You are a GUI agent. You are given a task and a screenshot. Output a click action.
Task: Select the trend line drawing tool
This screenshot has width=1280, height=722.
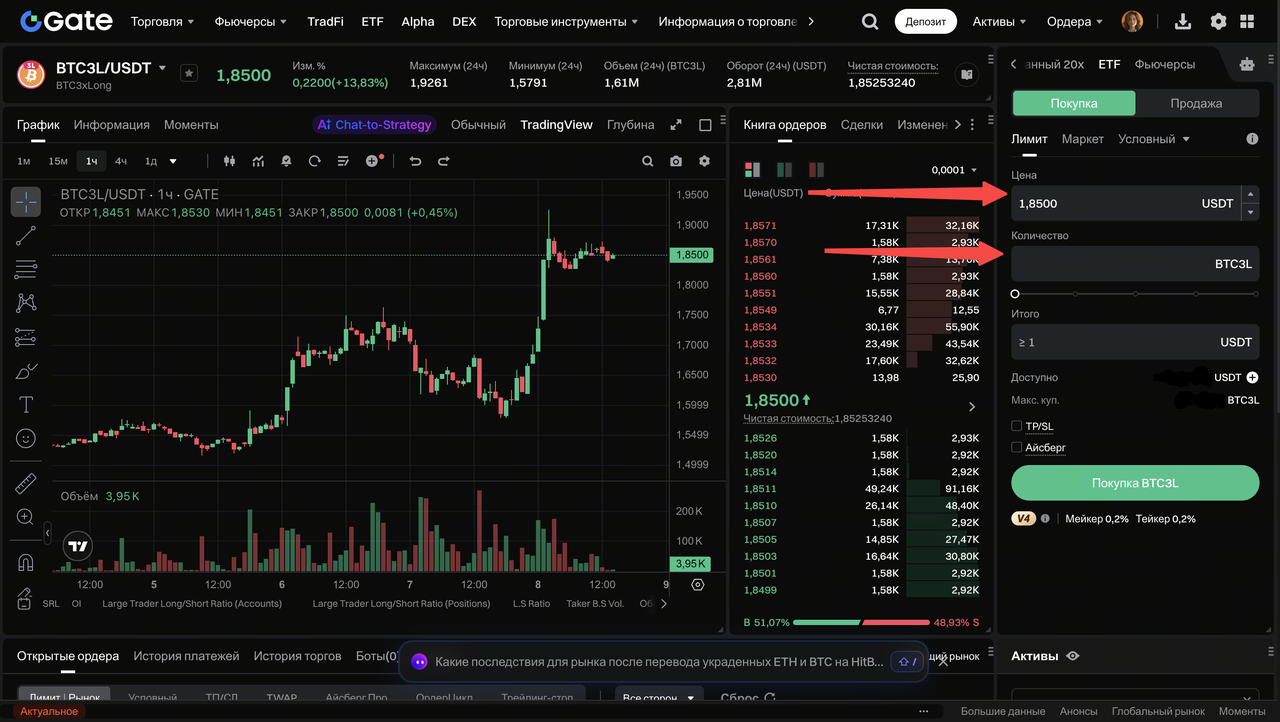26,236
